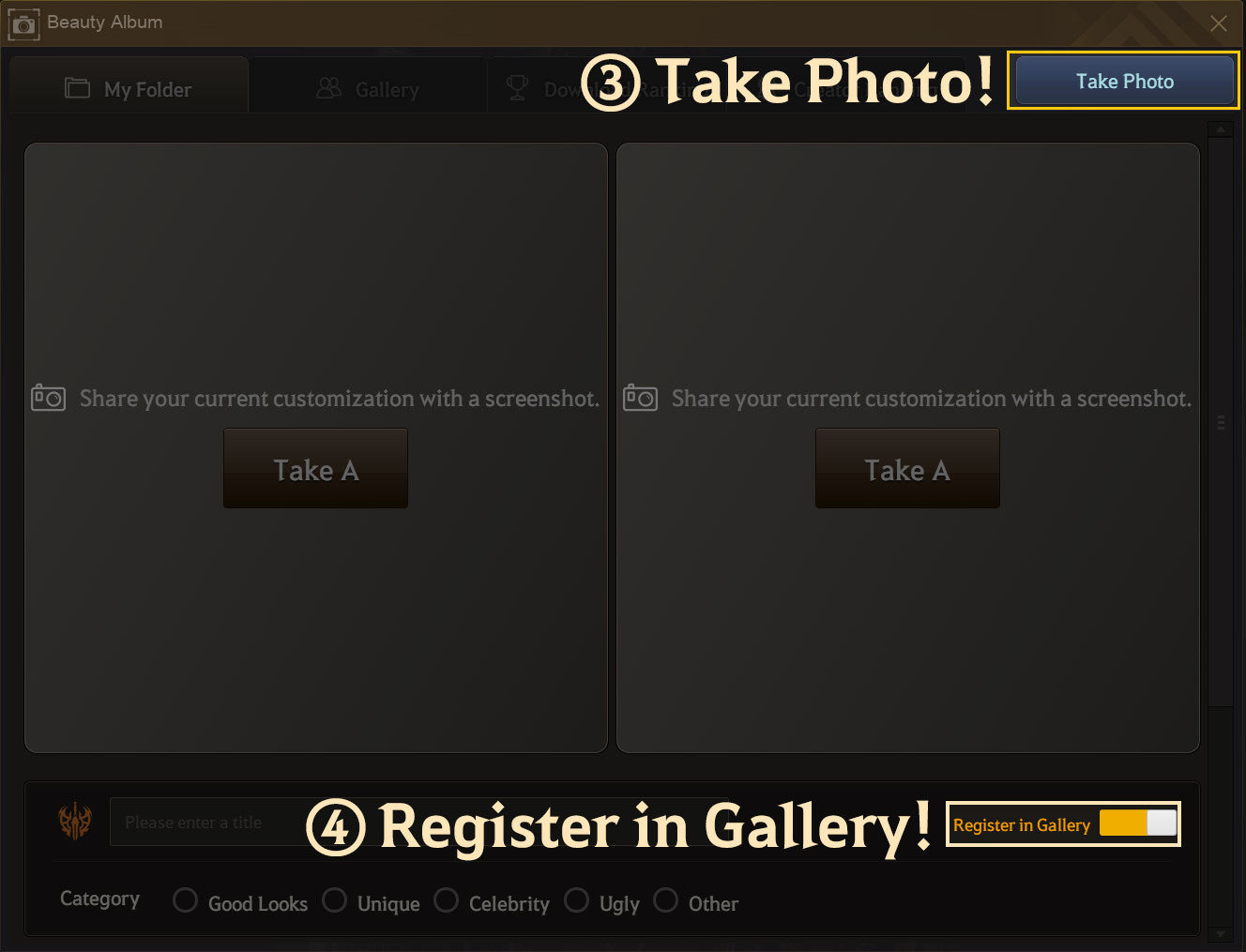The width and height of the screenshot is (1246, 952).
Task: Select the Unique category radio button
Action: coord(334,900)
